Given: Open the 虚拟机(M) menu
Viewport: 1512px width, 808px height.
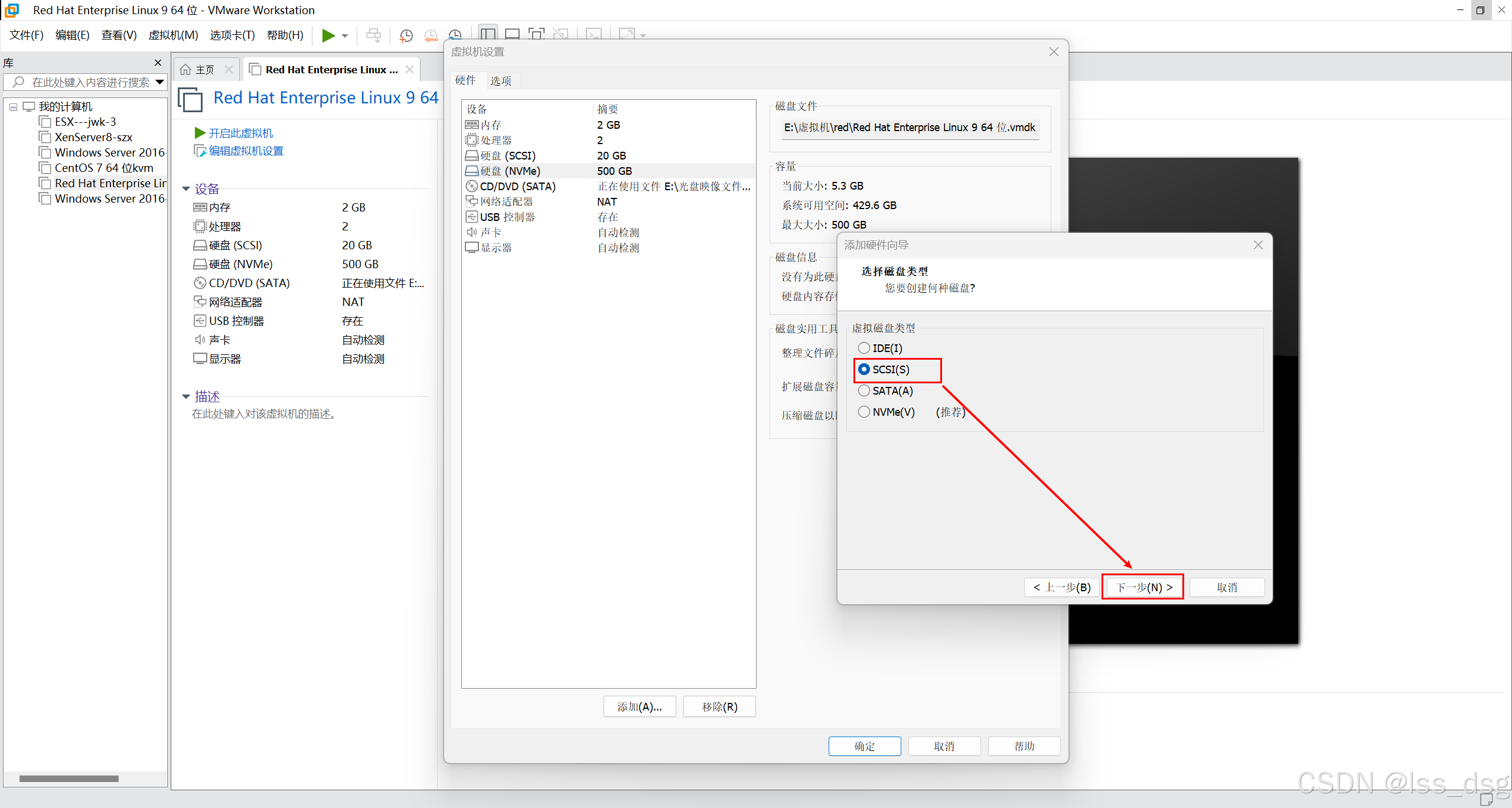Looking at the screenshot, I should point(173,35).
